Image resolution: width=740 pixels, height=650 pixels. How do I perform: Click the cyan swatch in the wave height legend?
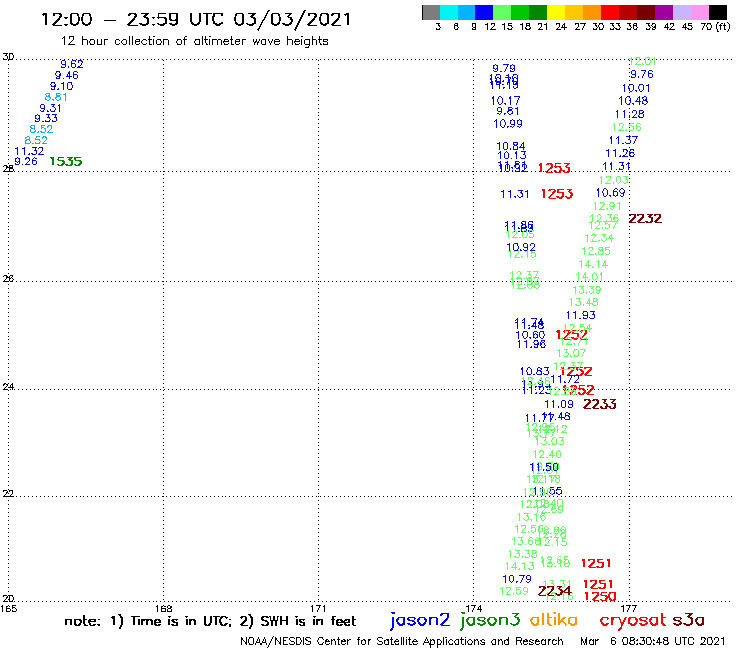click(x=449, y=12)
